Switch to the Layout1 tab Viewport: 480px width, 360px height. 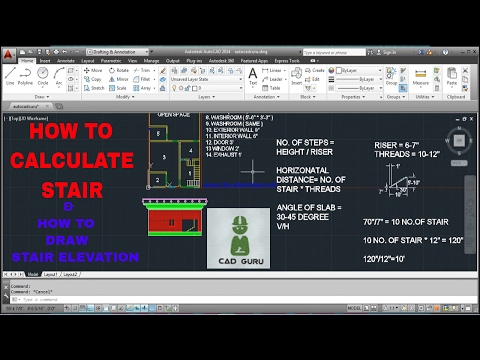51,274
